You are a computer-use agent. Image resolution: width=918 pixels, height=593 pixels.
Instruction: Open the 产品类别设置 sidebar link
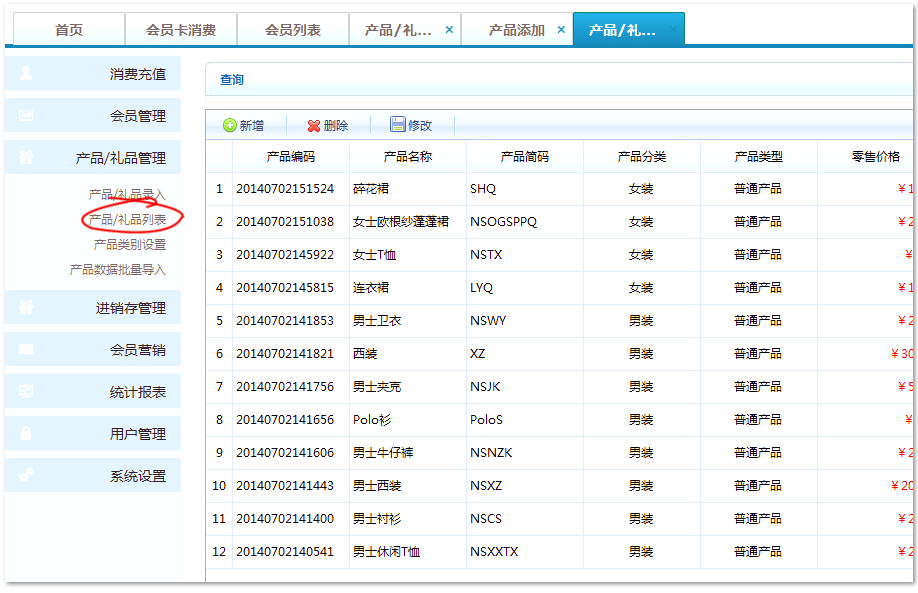point(130,244)
